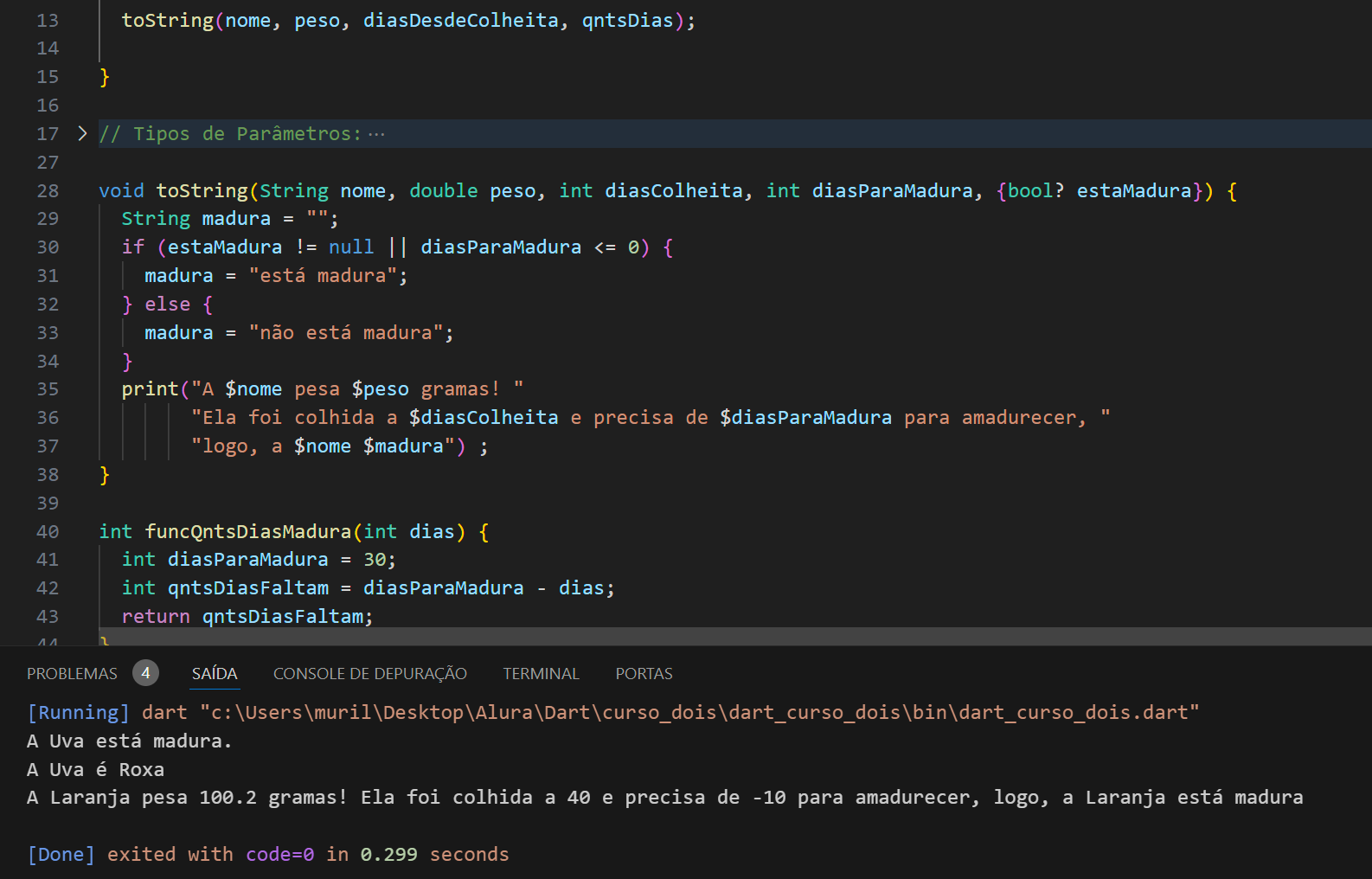Image resolution: width=1372 pixels, height=879 pixels.
Task: Click output line 'A Uva é Roxa'
Action: (95, 769)
